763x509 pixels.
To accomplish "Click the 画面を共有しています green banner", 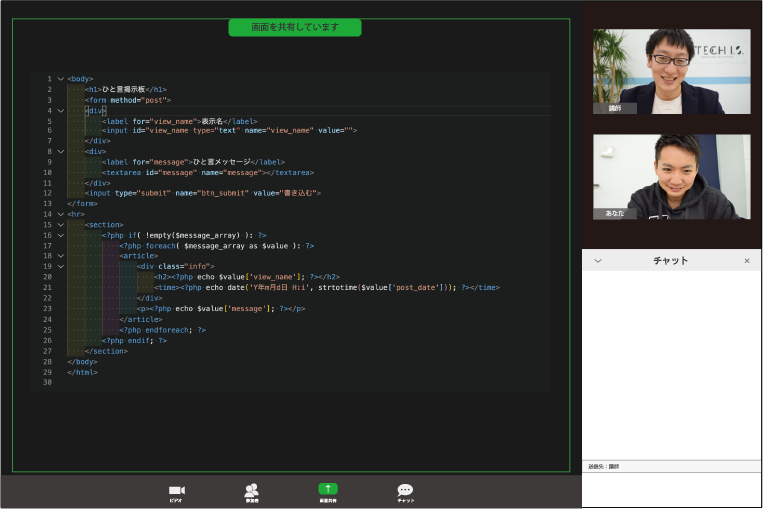I will 295,27.
